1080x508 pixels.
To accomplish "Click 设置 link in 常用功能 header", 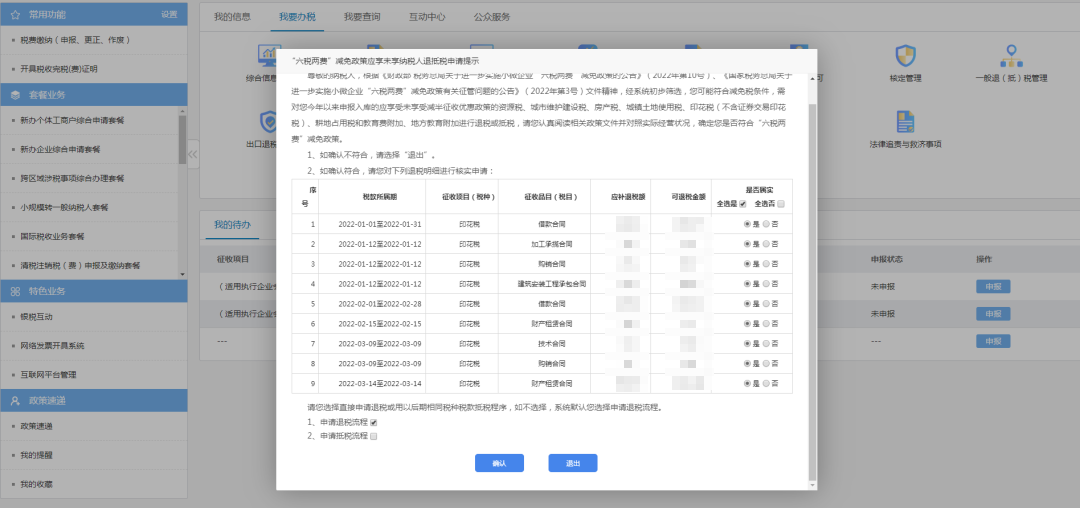I will pos(169,15).
